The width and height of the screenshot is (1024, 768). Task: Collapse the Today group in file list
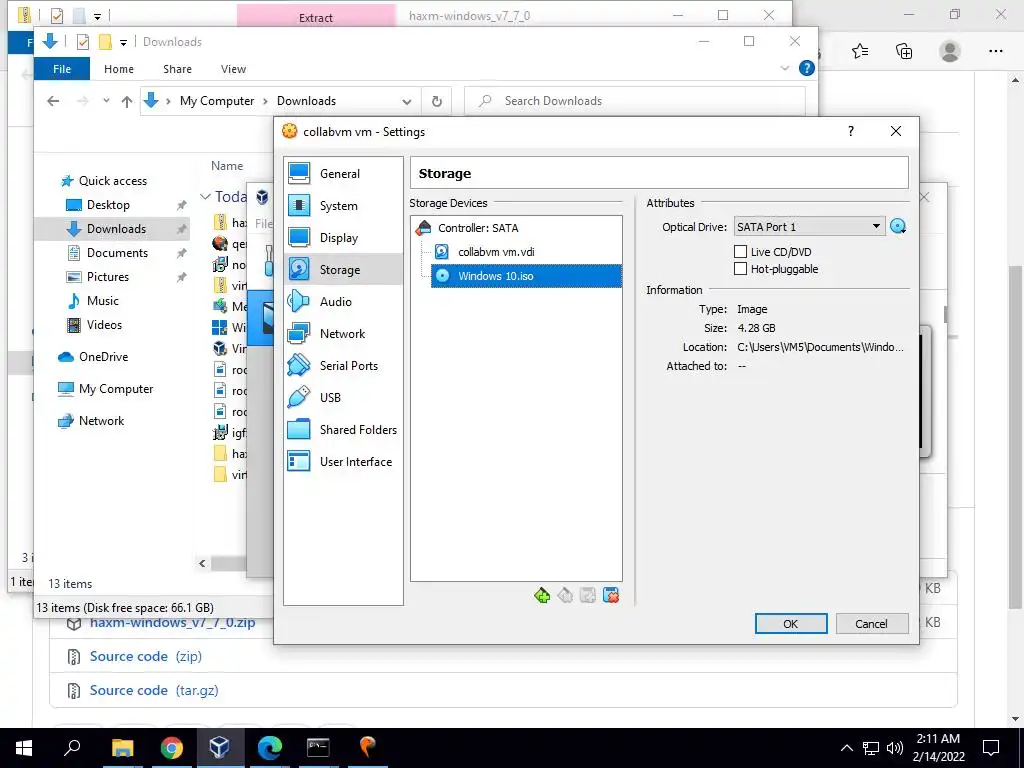(205, 197)
